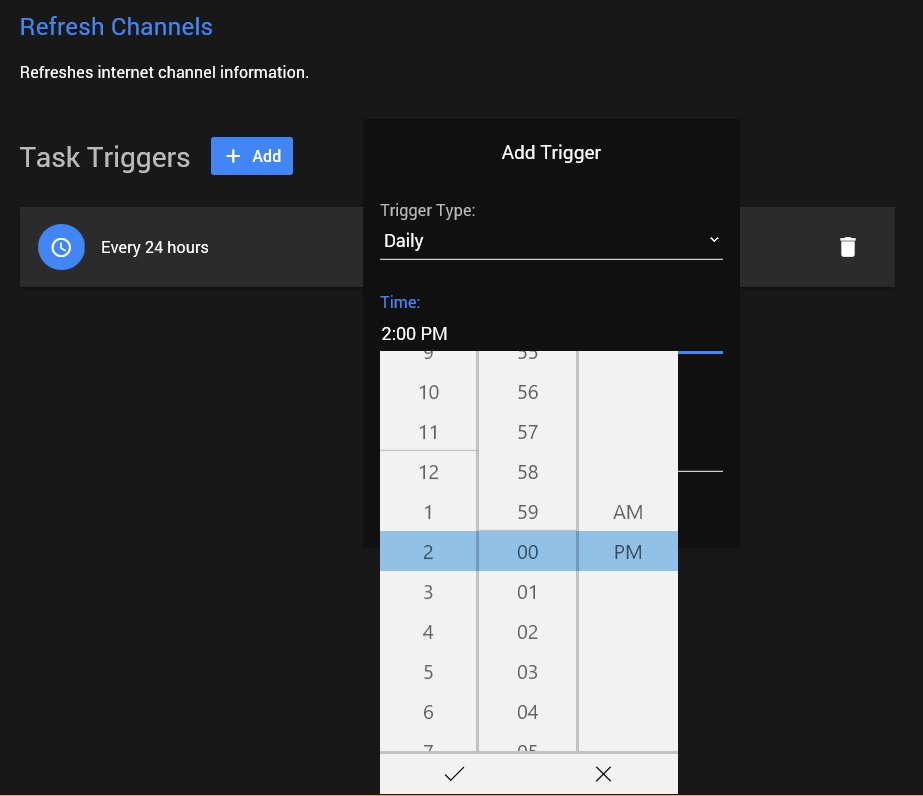Click the clock icon beside Every 24 hours
This screenshot has width=923, height=796.
pyautogui.click(x=61, y=247)
